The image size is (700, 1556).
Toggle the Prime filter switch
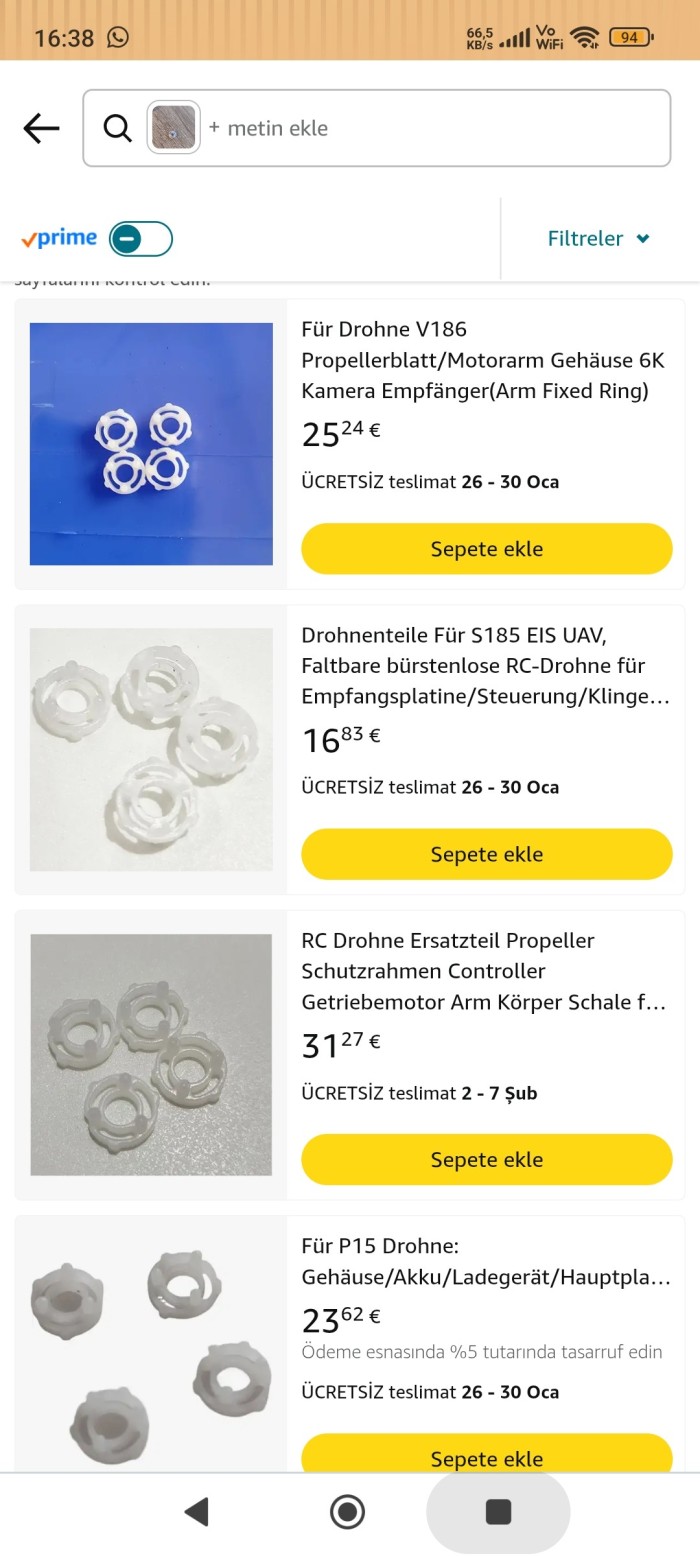[141, 239]
